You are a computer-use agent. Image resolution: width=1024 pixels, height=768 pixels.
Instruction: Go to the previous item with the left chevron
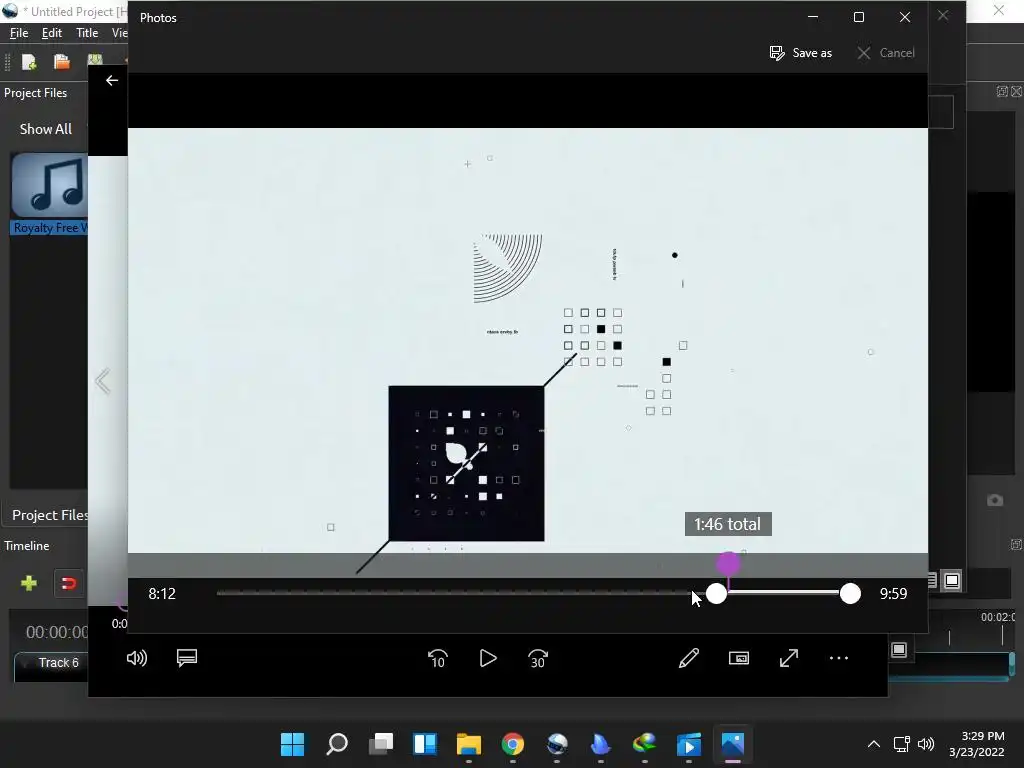103,381
